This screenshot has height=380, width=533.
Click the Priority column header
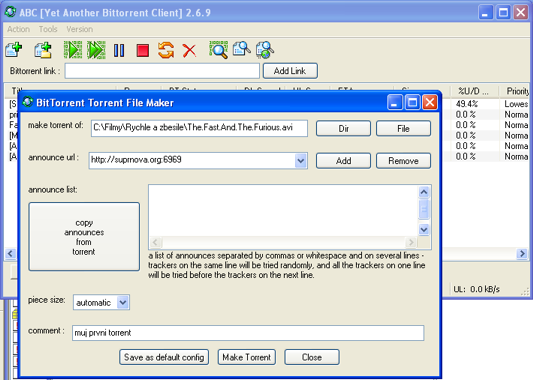click(515, 91)
